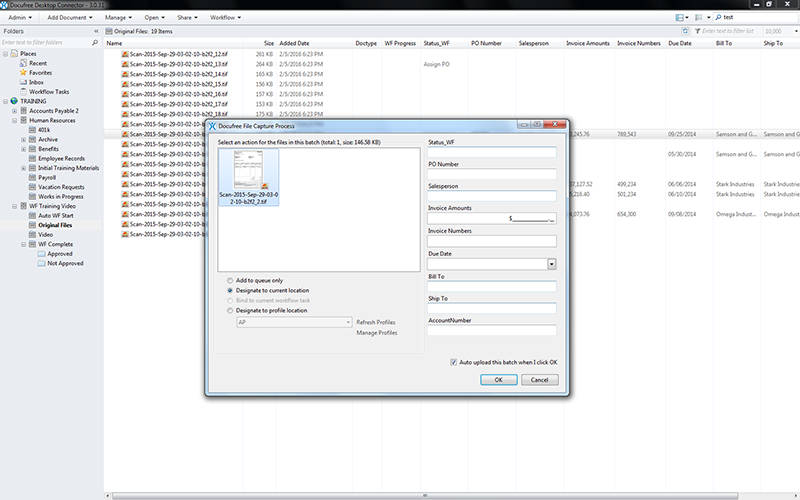This screenshot has height=500, width=800.
Task: Collapse the Folders panel with the double-arrow icon
Action: click(96, 31)
